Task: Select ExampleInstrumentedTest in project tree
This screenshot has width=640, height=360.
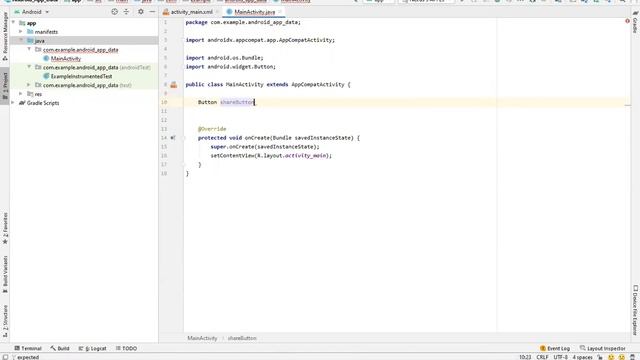Action: (81, 76)
